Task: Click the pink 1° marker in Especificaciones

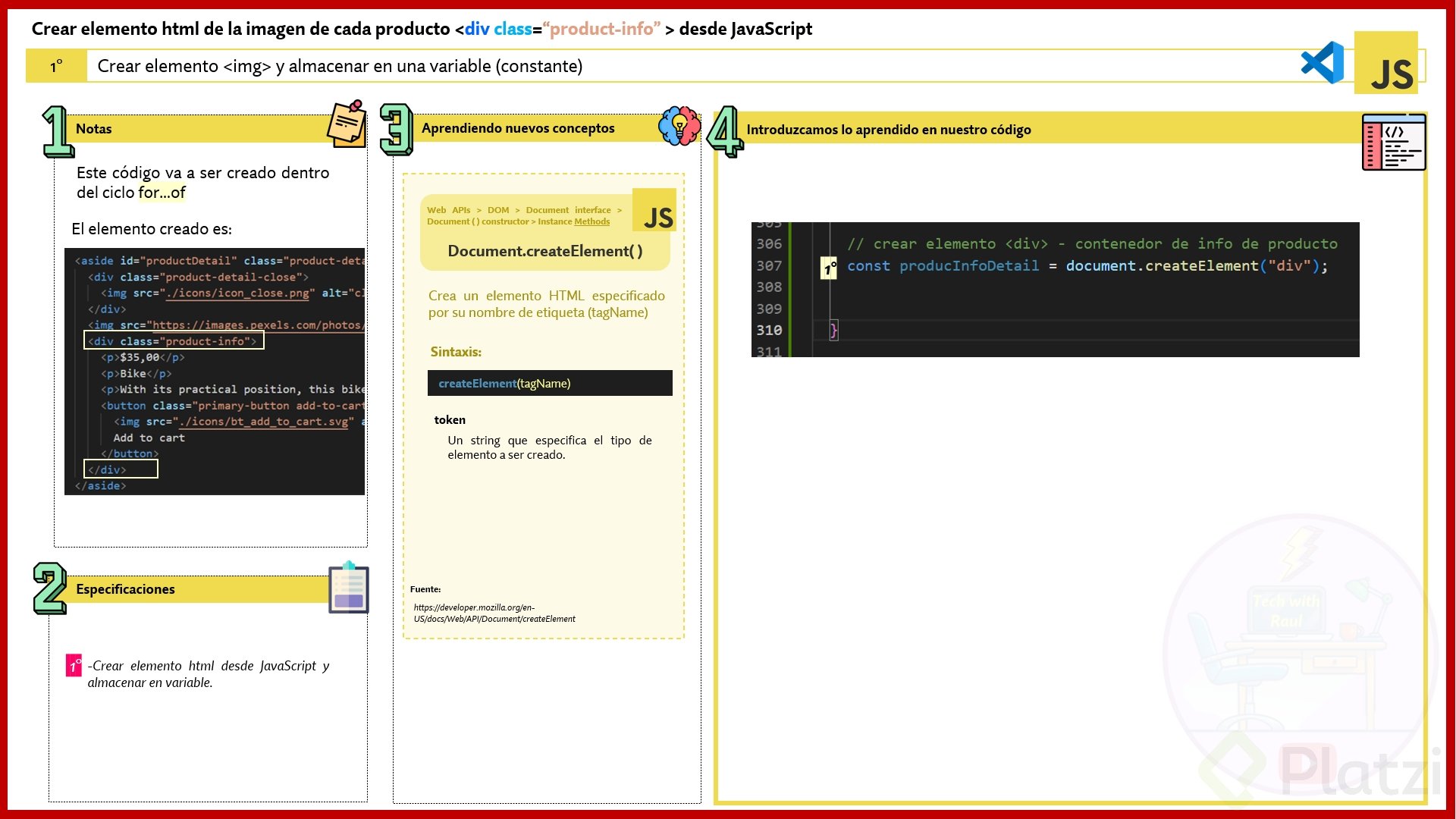Action: coord(74,666)
